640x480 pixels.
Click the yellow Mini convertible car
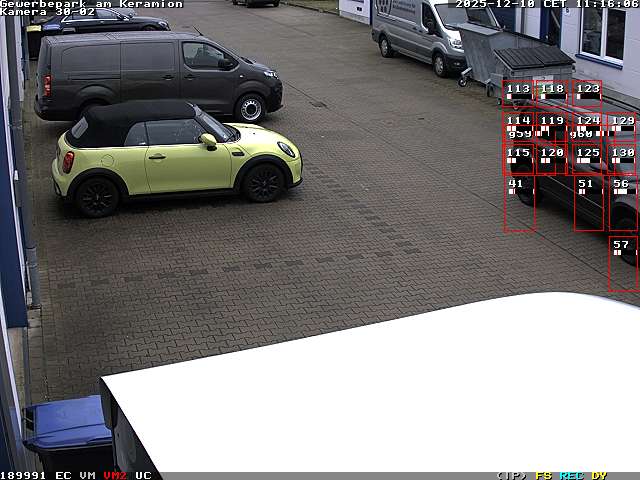(x=175, y=155)
